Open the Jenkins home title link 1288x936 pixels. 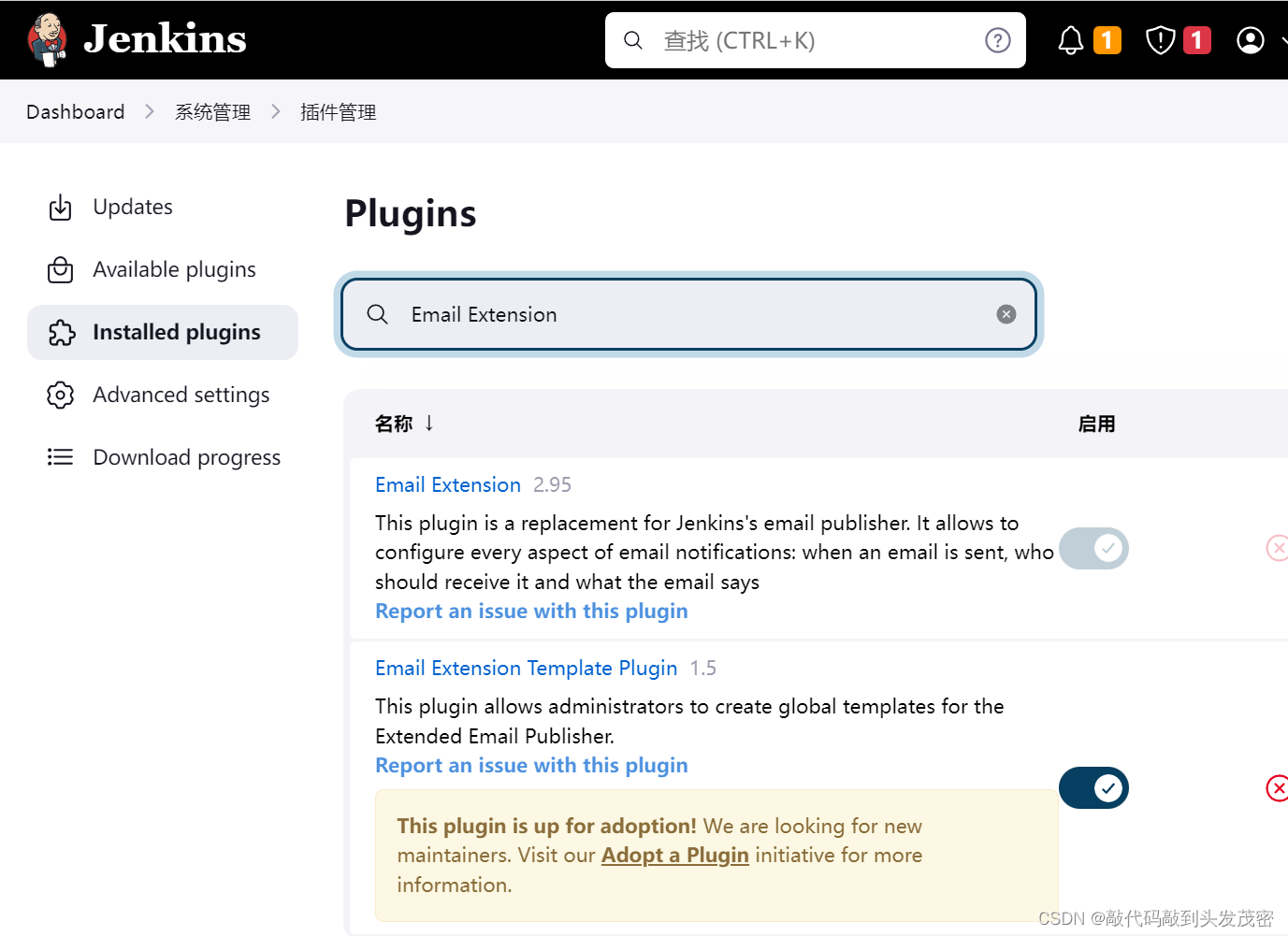tap(165, 39)
